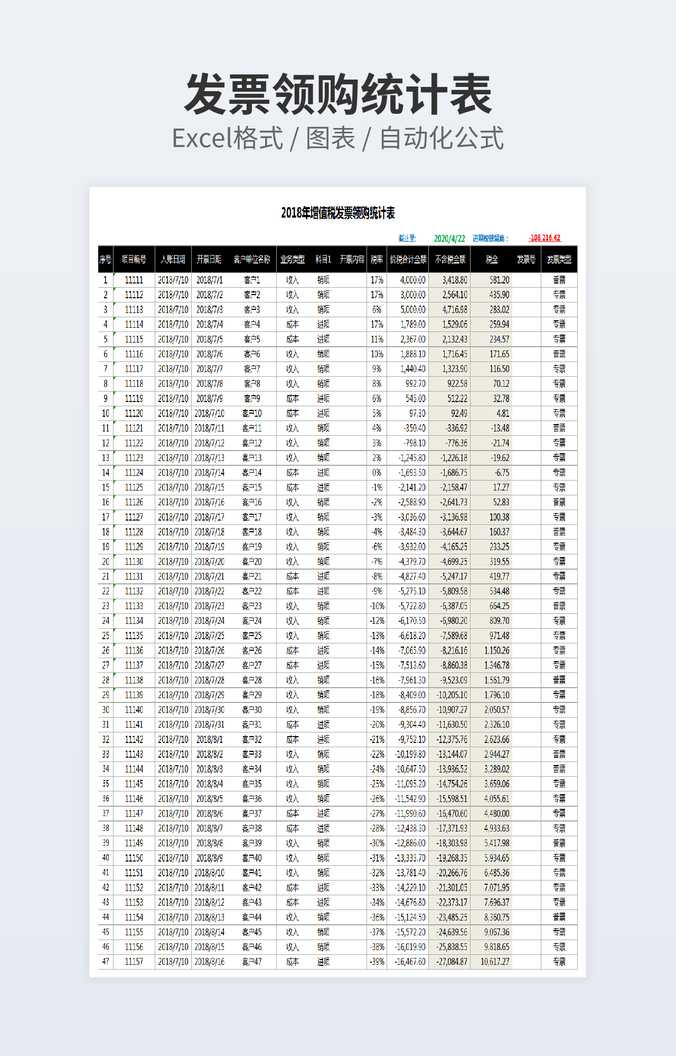Click the 业务类型 column header
This screenshot has width=676, height=1056.
292,259
